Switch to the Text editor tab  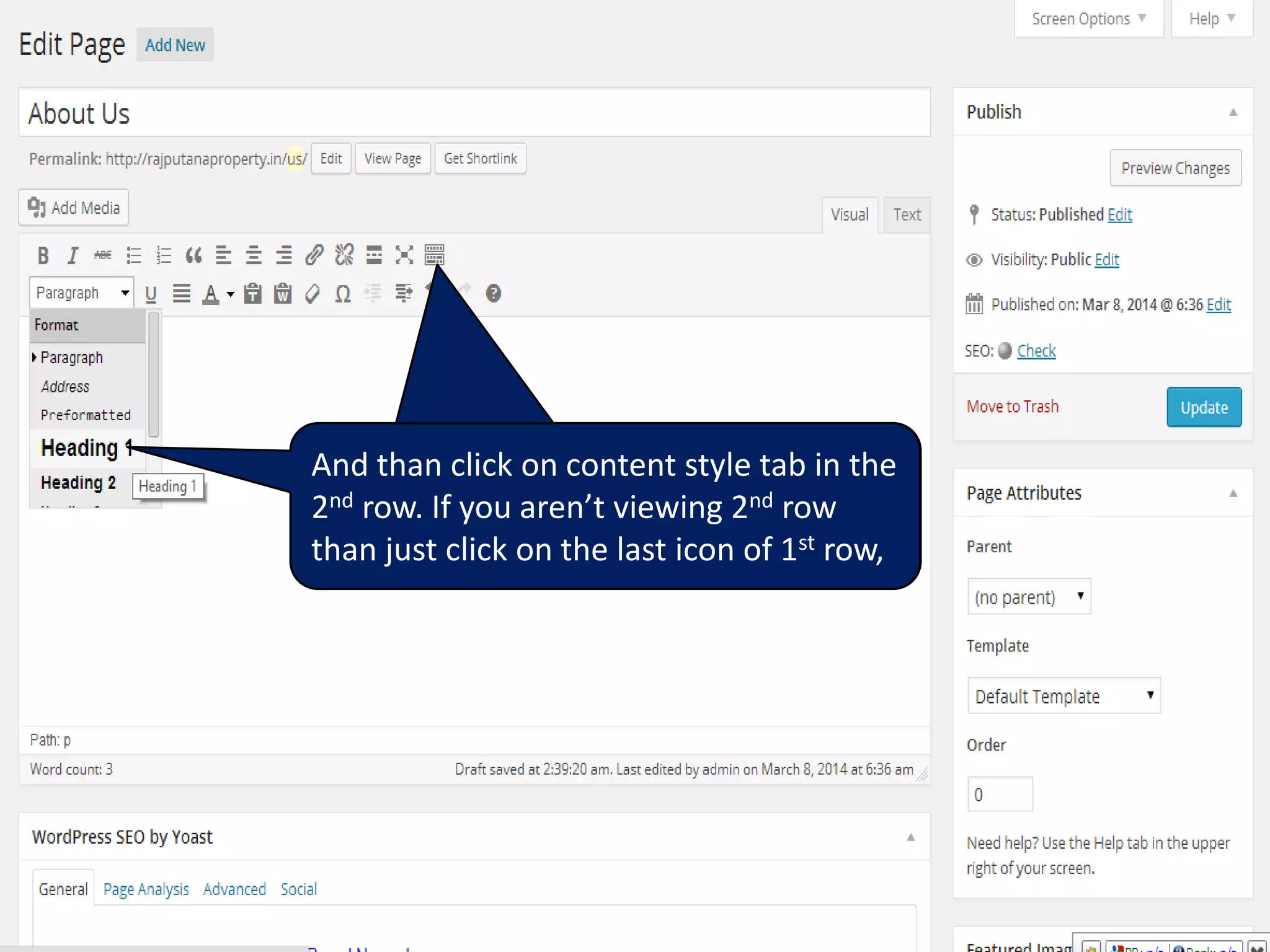pyautogui.click(x=907, y=214)
